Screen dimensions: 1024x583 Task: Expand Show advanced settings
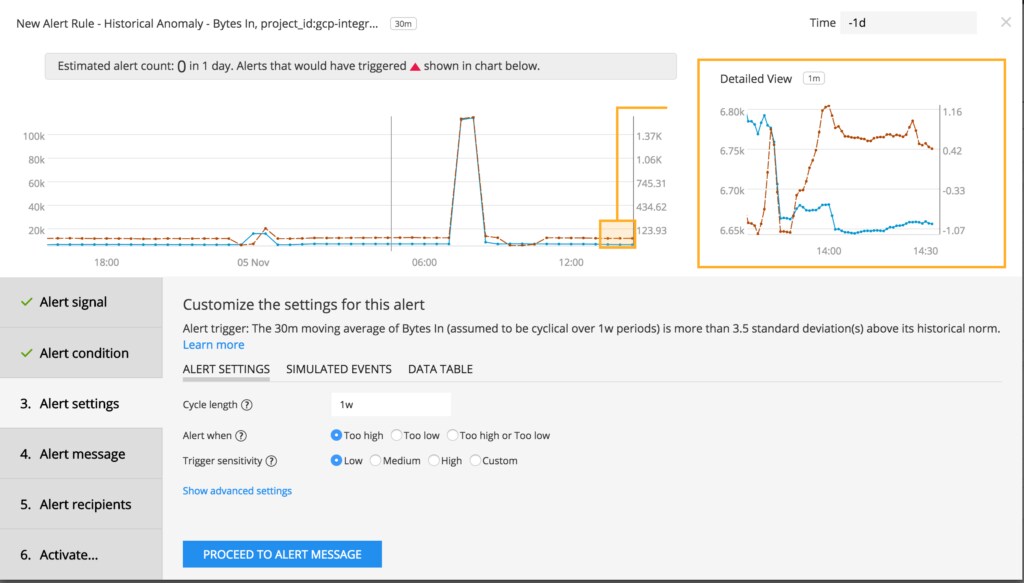pos(237,491)
